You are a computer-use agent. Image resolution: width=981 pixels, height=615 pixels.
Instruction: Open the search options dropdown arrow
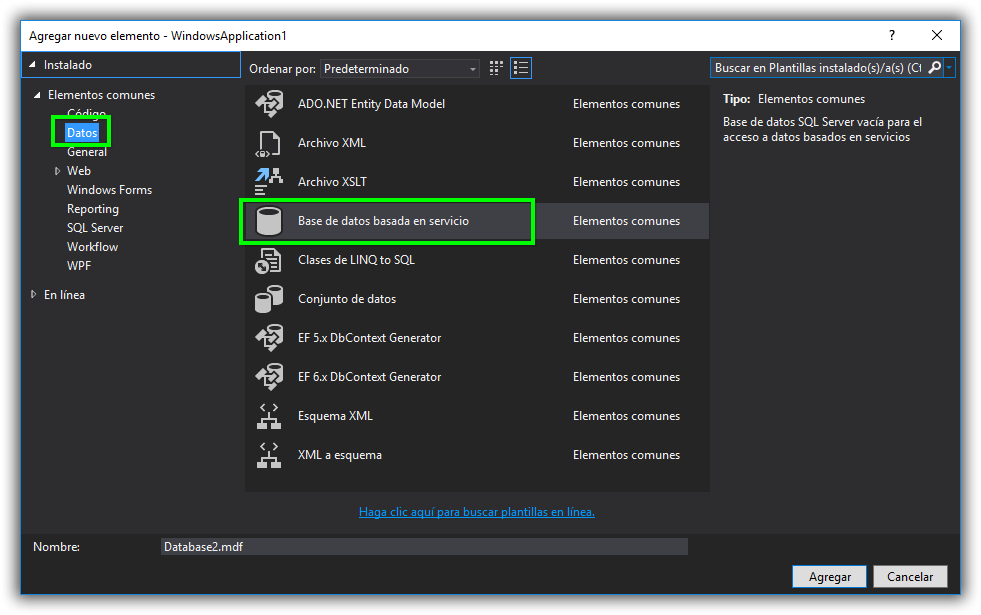[x=950, y=68]
